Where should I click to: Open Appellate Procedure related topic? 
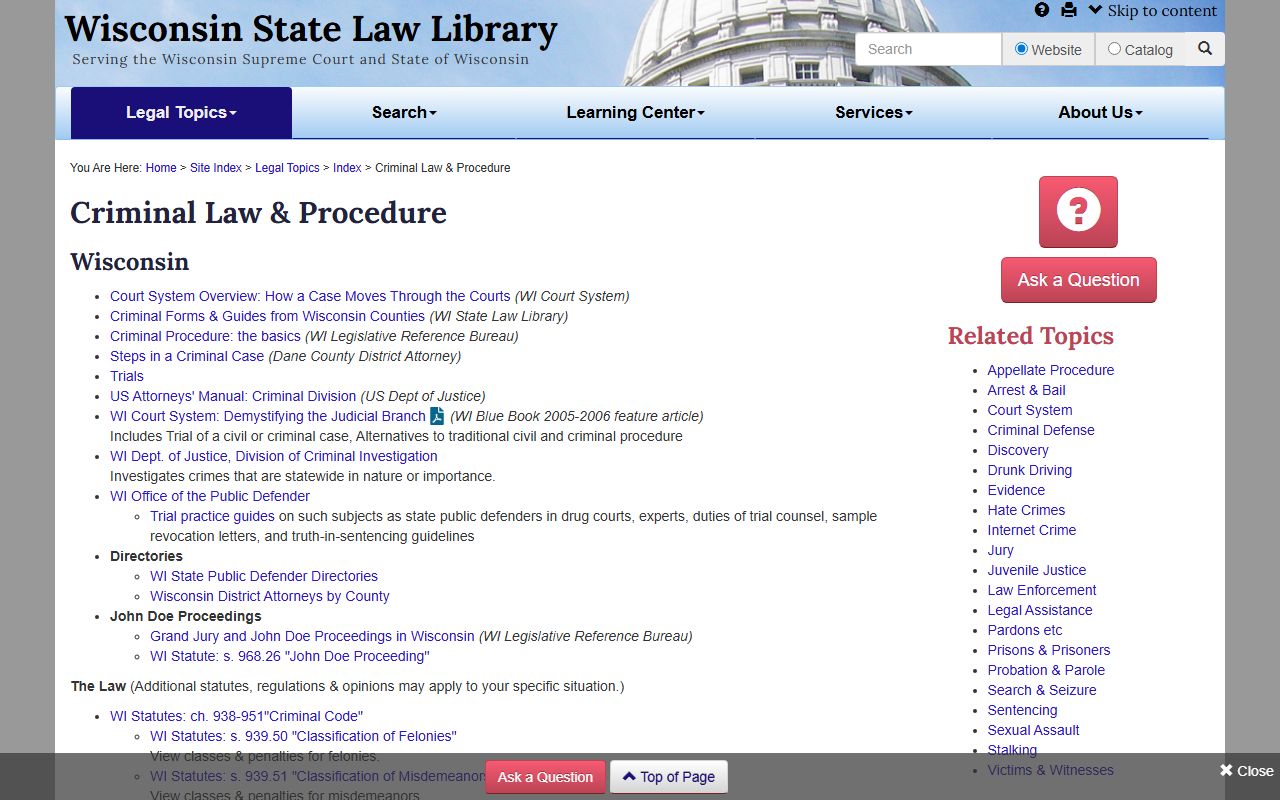pyautogui.click(x=1051, y=370)
